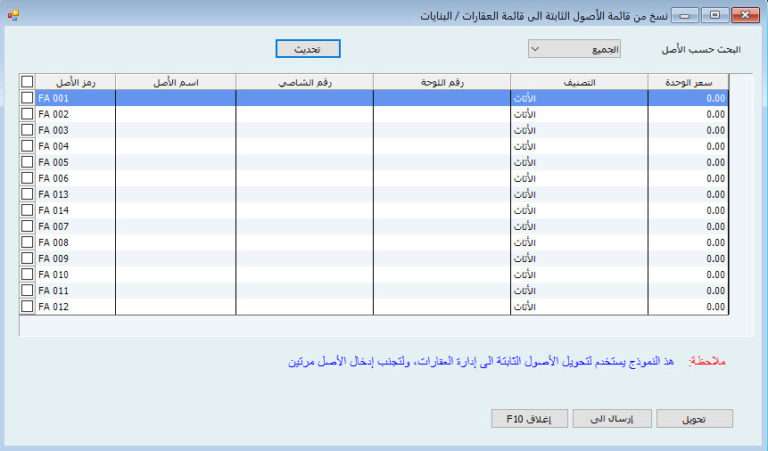
Task: Select the checkbox next to FA 012
Action: 27,306
